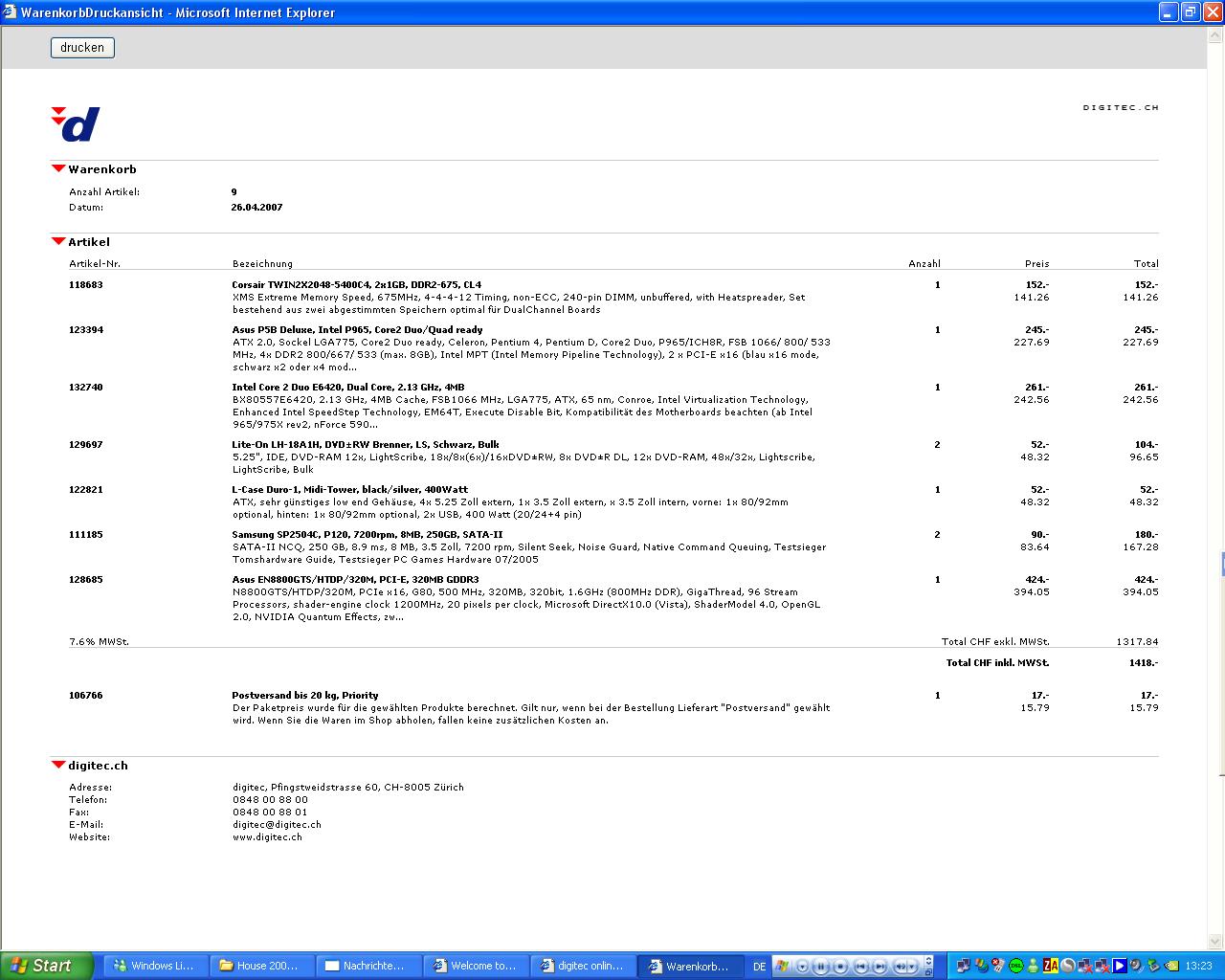1225x980 pixels.
Task: Click the drucken print button
Action: tap(82, 48)
